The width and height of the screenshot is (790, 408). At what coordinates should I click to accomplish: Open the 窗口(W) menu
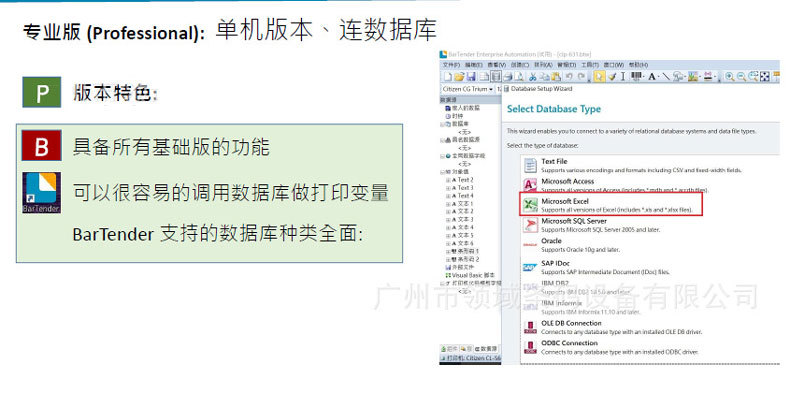pos(614,65)
